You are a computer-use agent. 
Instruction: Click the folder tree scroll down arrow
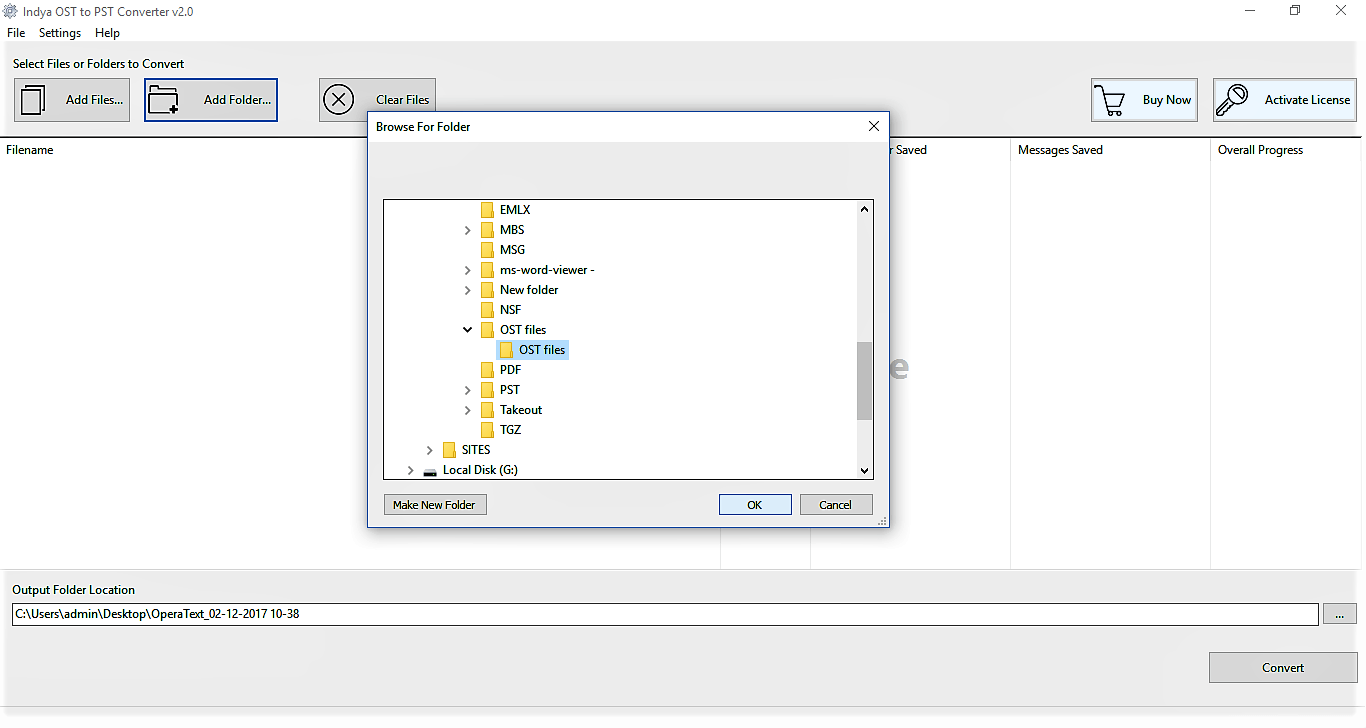864,470
